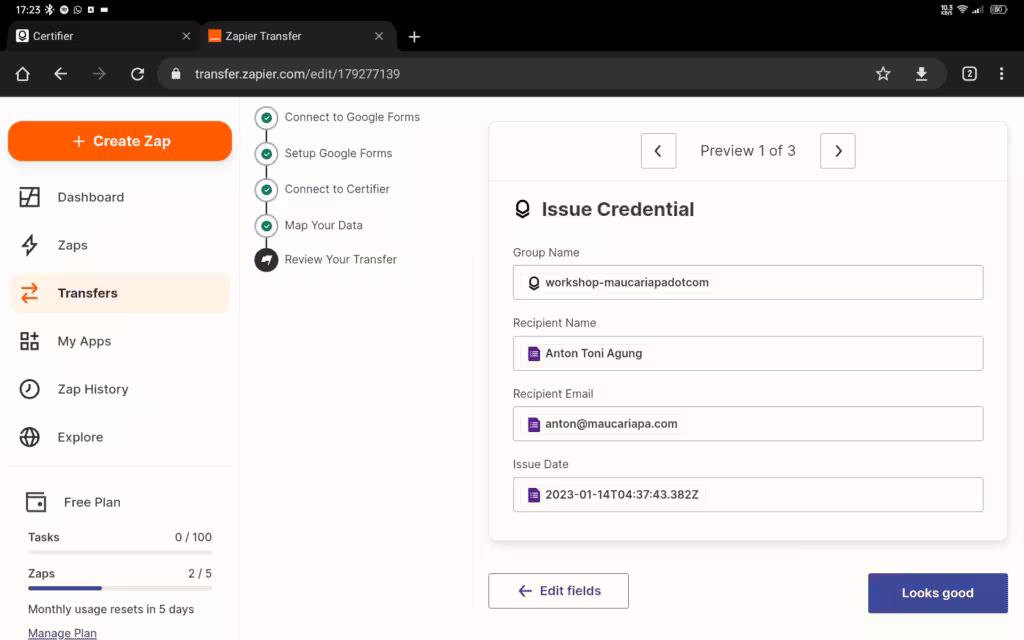Go forward in the browser
1024x640 pixels.
99,74
